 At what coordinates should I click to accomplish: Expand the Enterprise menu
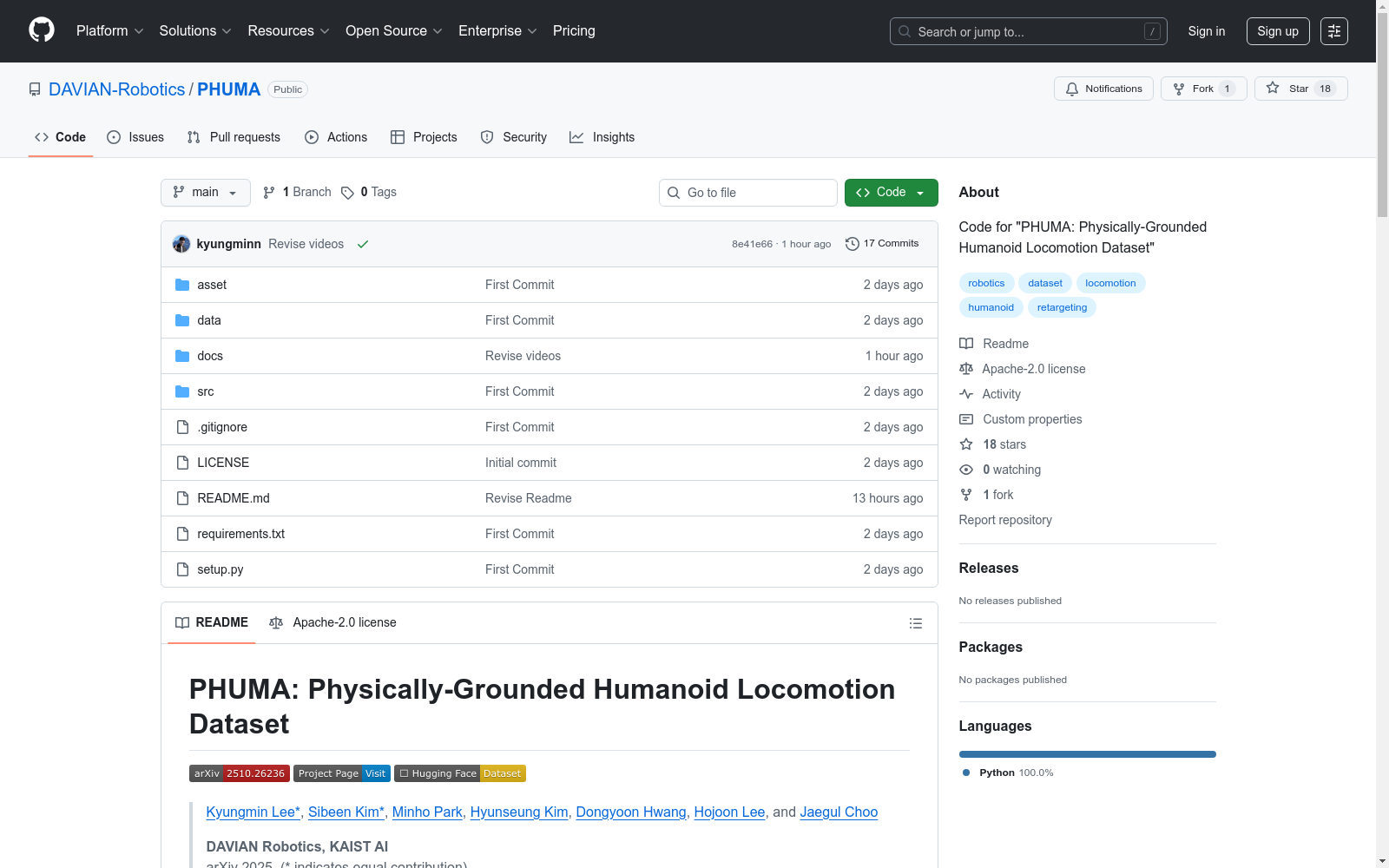(x=497, y=31)
